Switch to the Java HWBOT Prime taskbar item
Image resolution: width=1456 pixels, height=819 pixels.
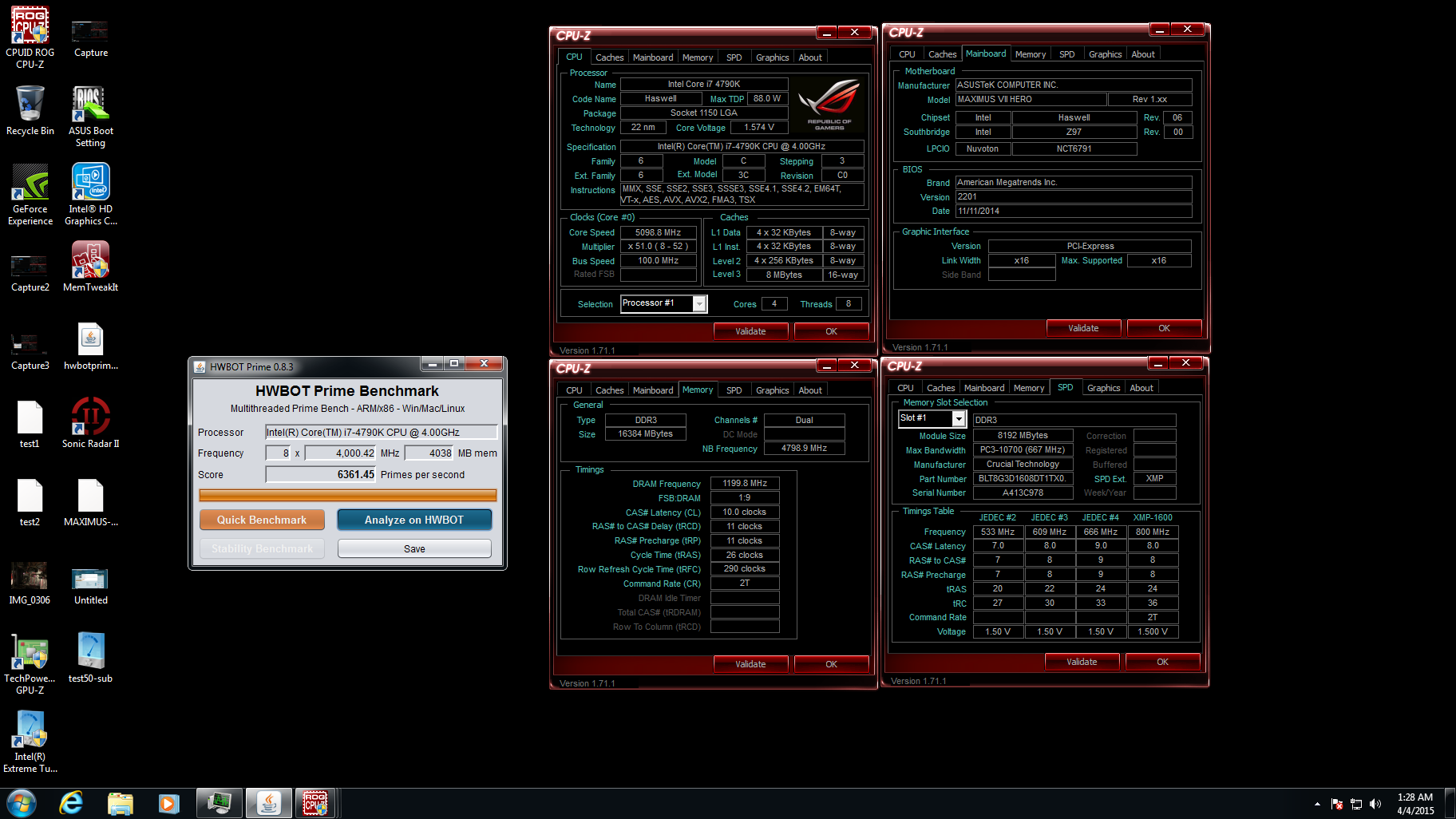pos(268,803)
